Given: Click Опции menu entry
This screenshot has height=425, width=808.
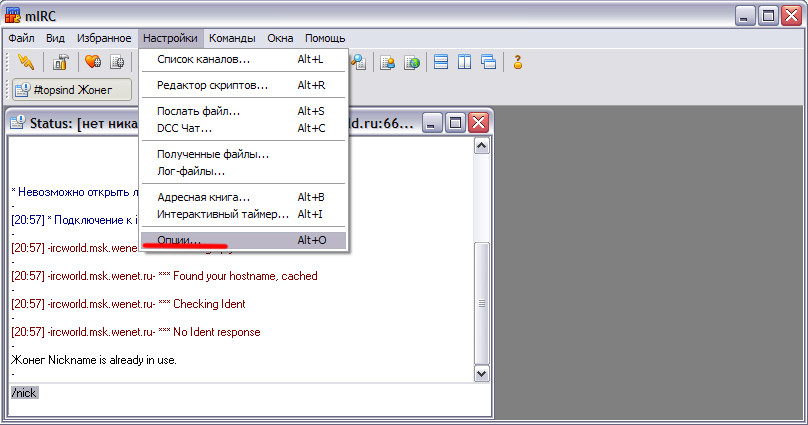Looking at the screenshot, I should tap(243, 240).
